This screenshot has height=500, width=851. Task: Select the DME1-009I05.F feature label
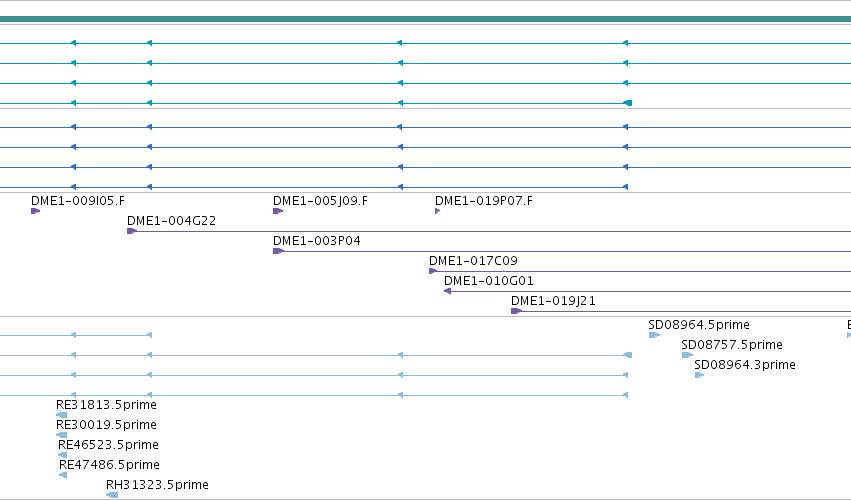click(x=78, y=201)
